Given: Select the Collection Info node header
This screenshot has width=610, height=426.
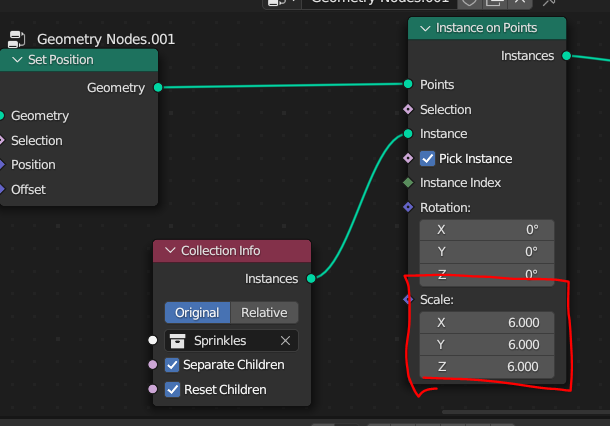Looking at the screenshot, I should pyautogui.click(x=232, y=251).
